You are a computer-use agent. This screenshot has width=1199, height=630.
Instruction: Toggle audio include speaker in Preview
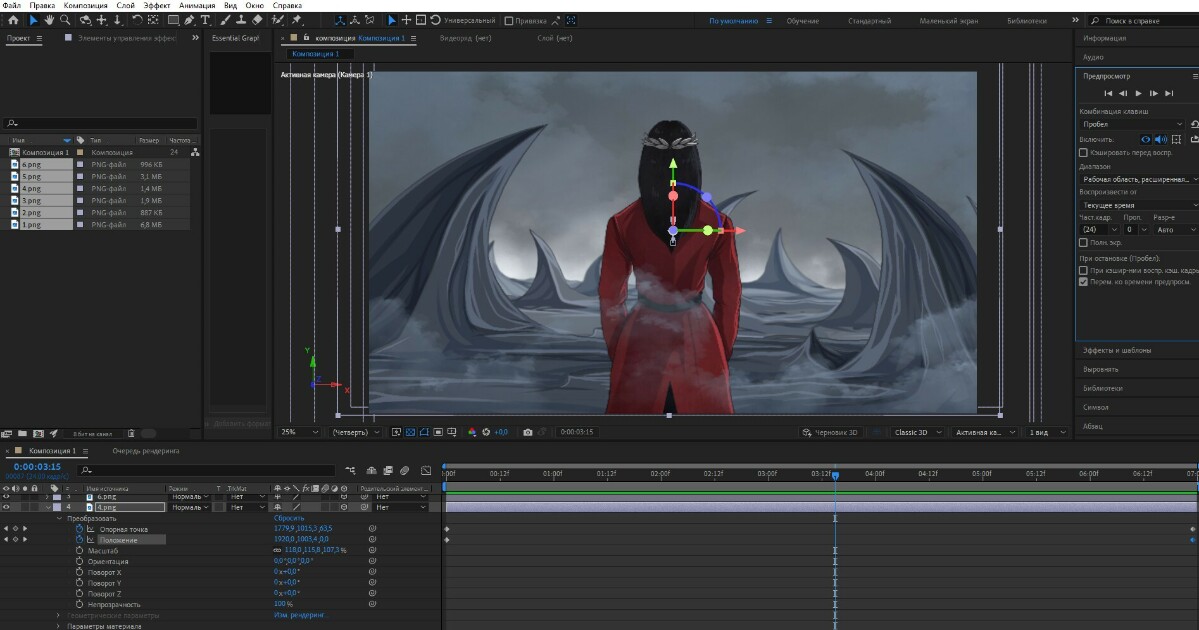click(1161, 139)
